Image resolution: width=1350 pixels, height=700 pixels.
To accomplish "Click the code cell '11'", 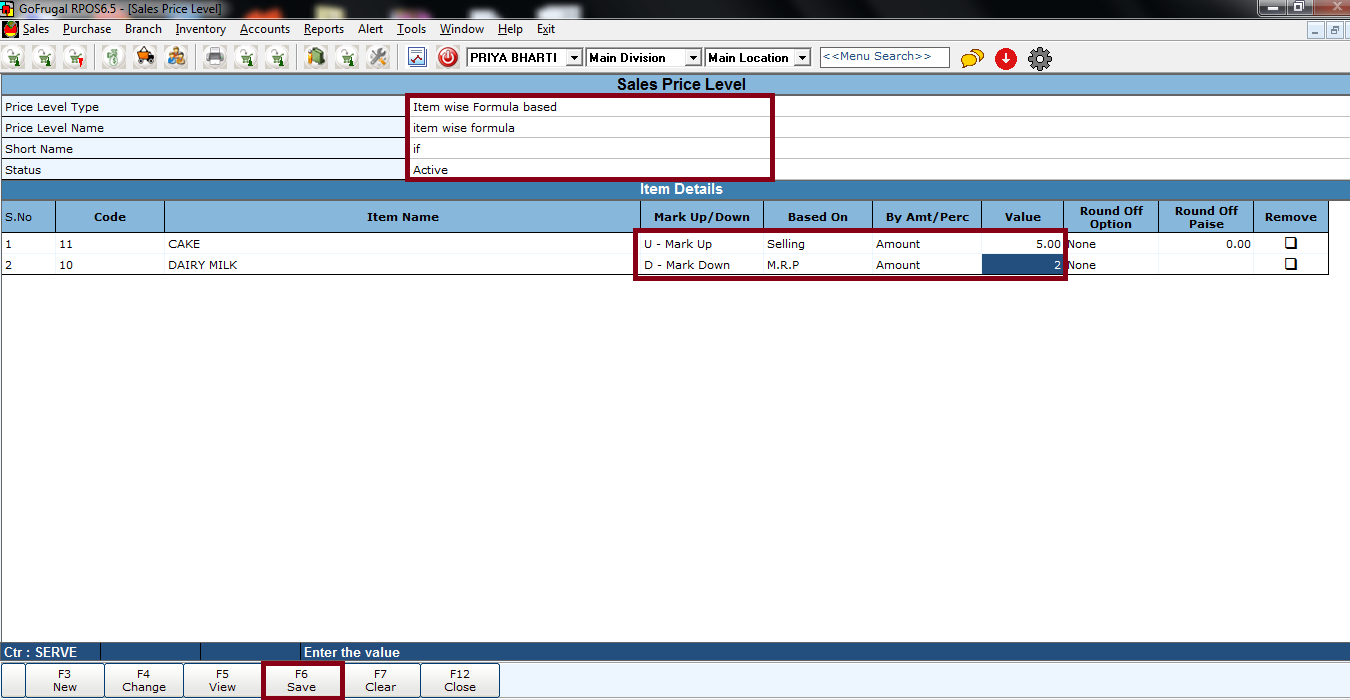I will [110, 244].
